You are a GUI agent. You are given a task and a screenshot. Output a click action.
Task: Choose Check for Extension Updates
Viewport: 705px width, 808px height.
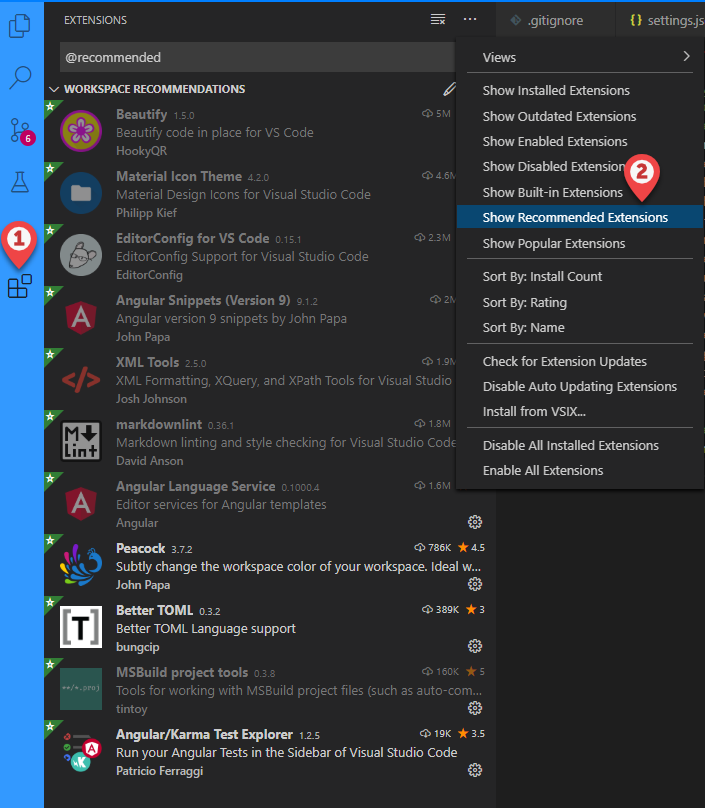click(580, 362)
